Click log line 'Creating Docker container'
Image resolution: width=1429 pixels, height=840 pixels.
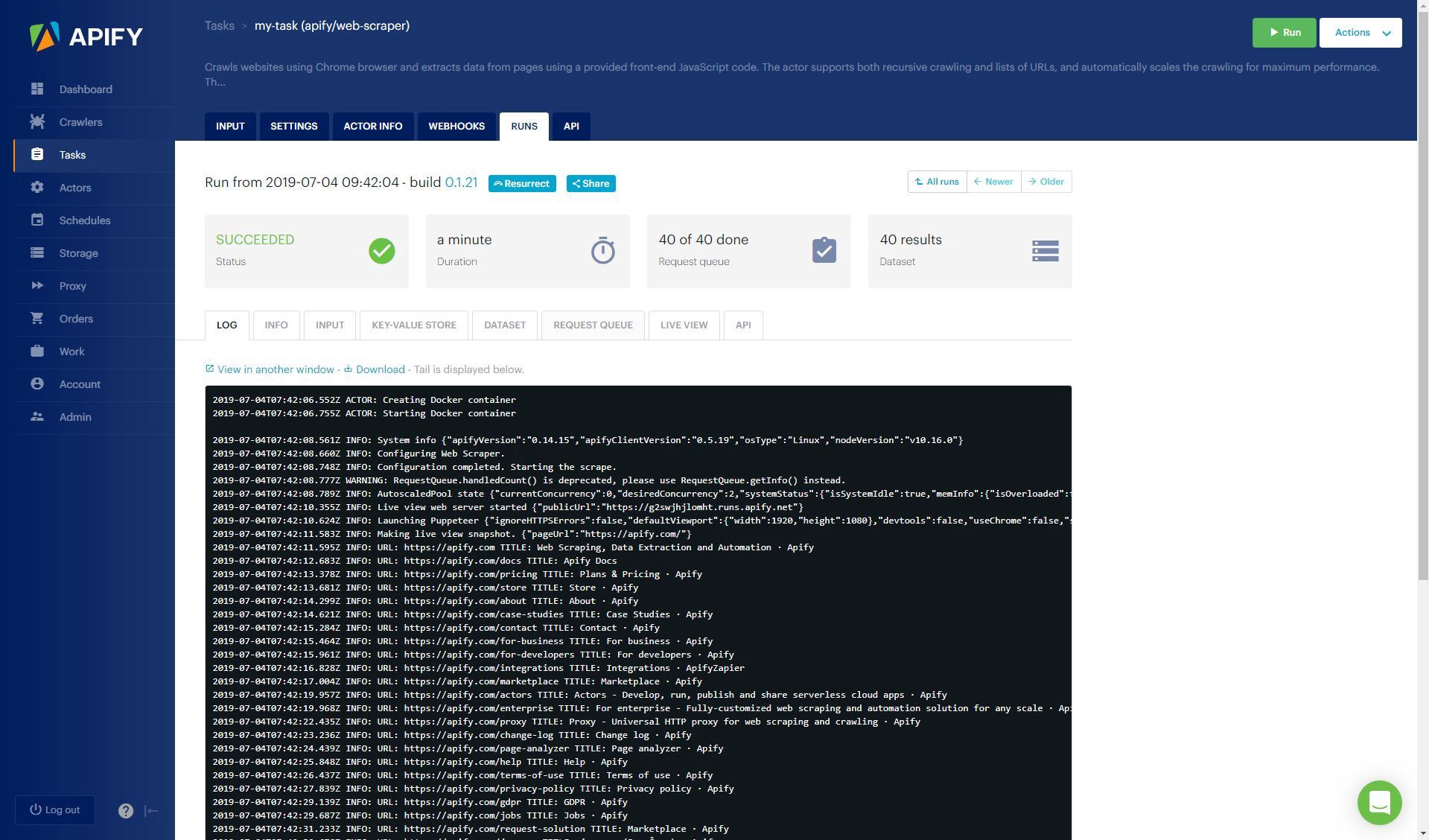[364, 400]
